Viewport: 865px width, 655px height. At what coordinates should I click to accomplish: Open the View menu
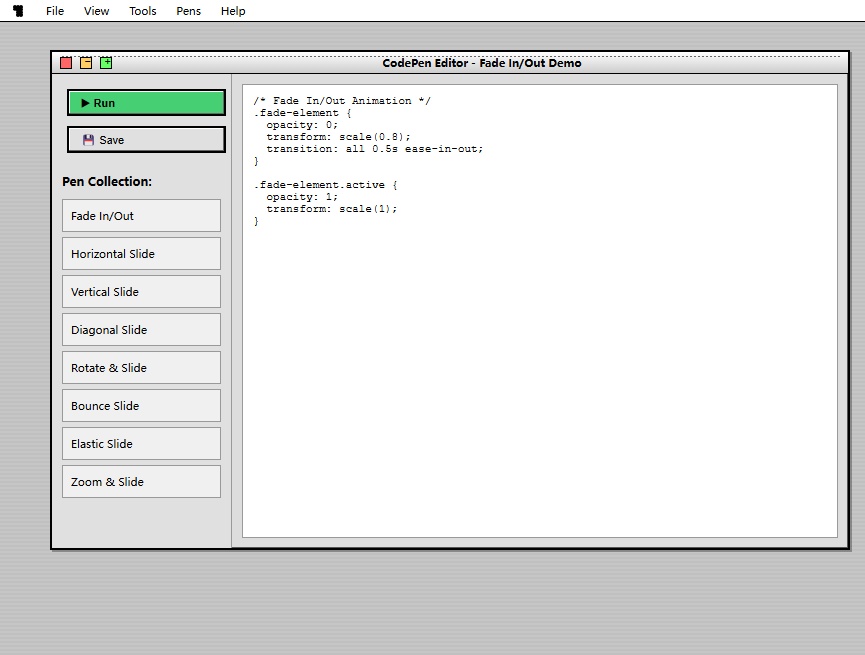coord(97,11)
